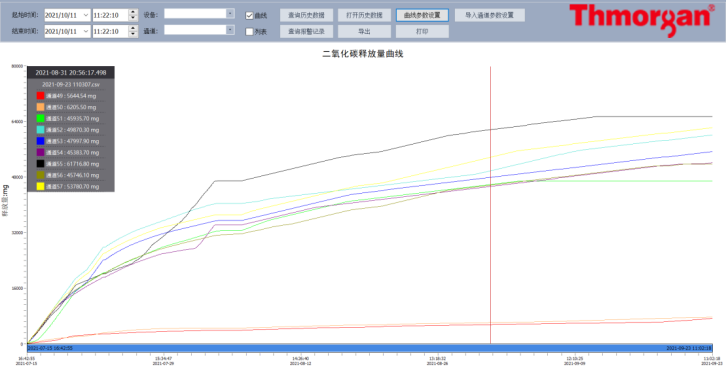Screen dimensions: 727x371
Task: Click the red swatch for channel 49
Action: (x=40, y=96)
